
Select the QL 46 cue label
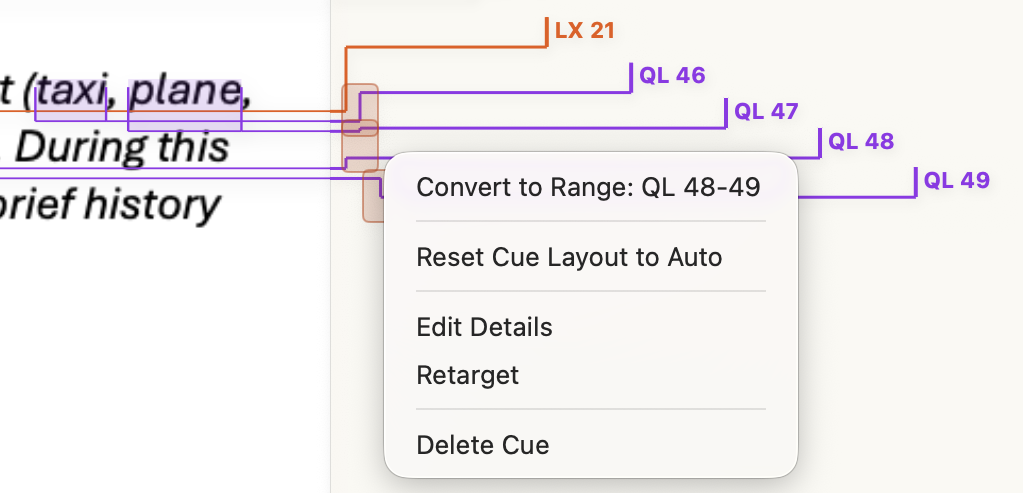(672, 76)
